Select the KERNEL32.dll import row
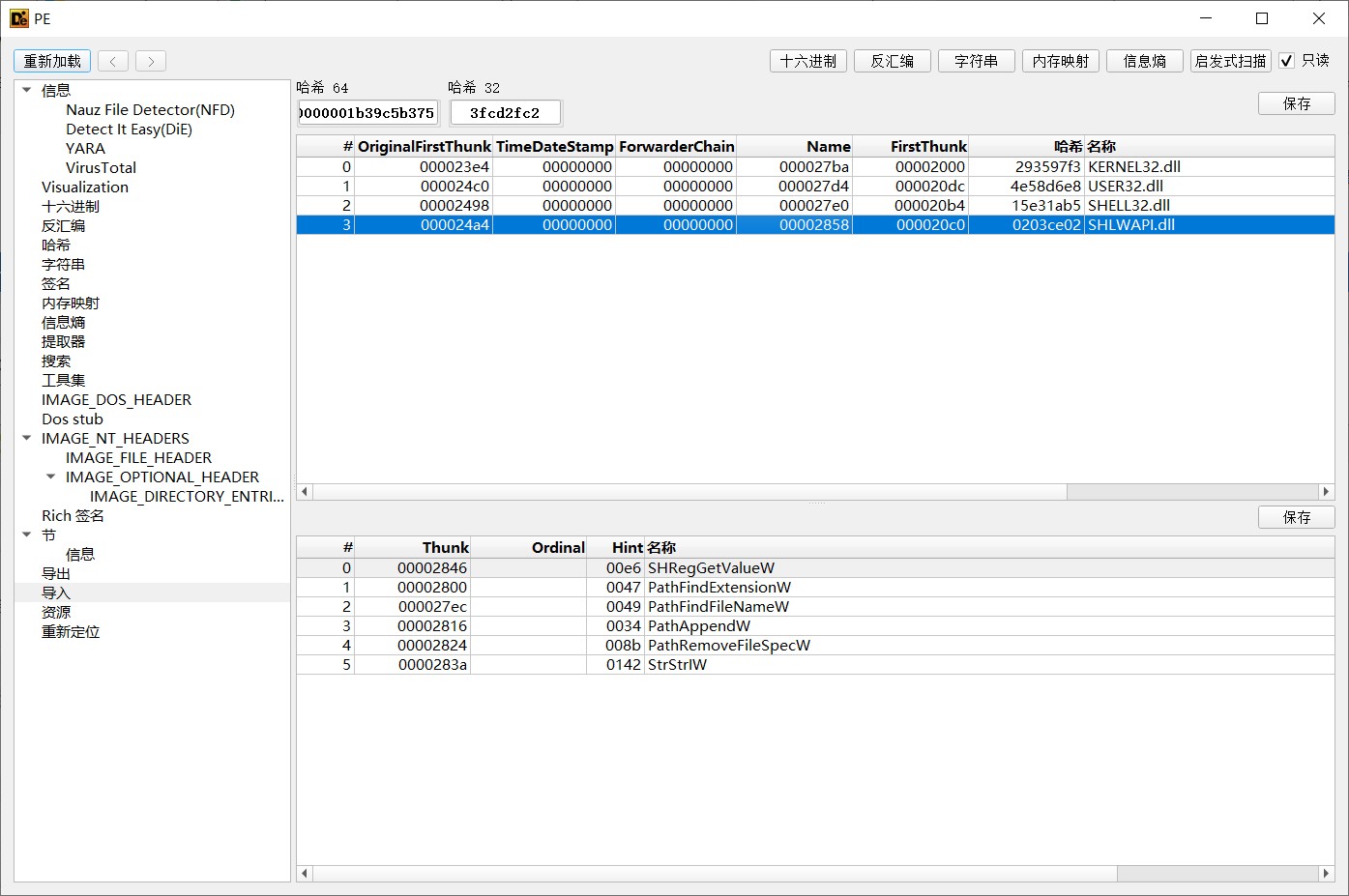1349x896 pixels. click(815, 166)
